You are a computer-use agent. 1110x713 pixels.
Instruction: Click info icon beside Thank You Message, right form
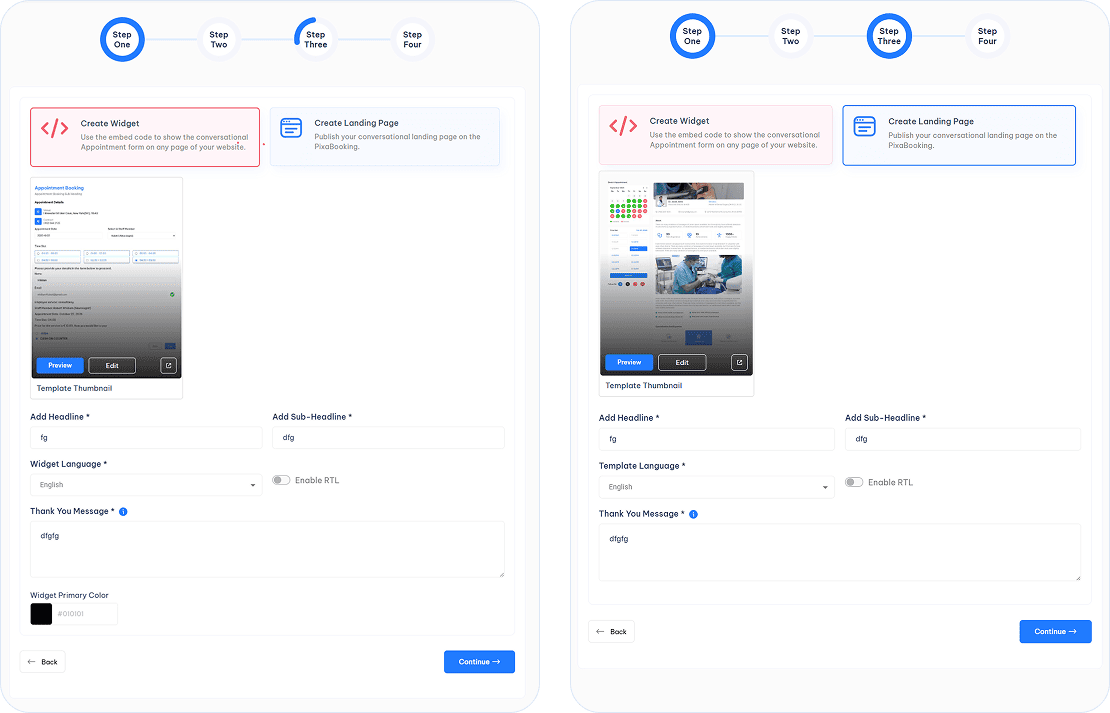pyautogui.click(x=693, y=514)
